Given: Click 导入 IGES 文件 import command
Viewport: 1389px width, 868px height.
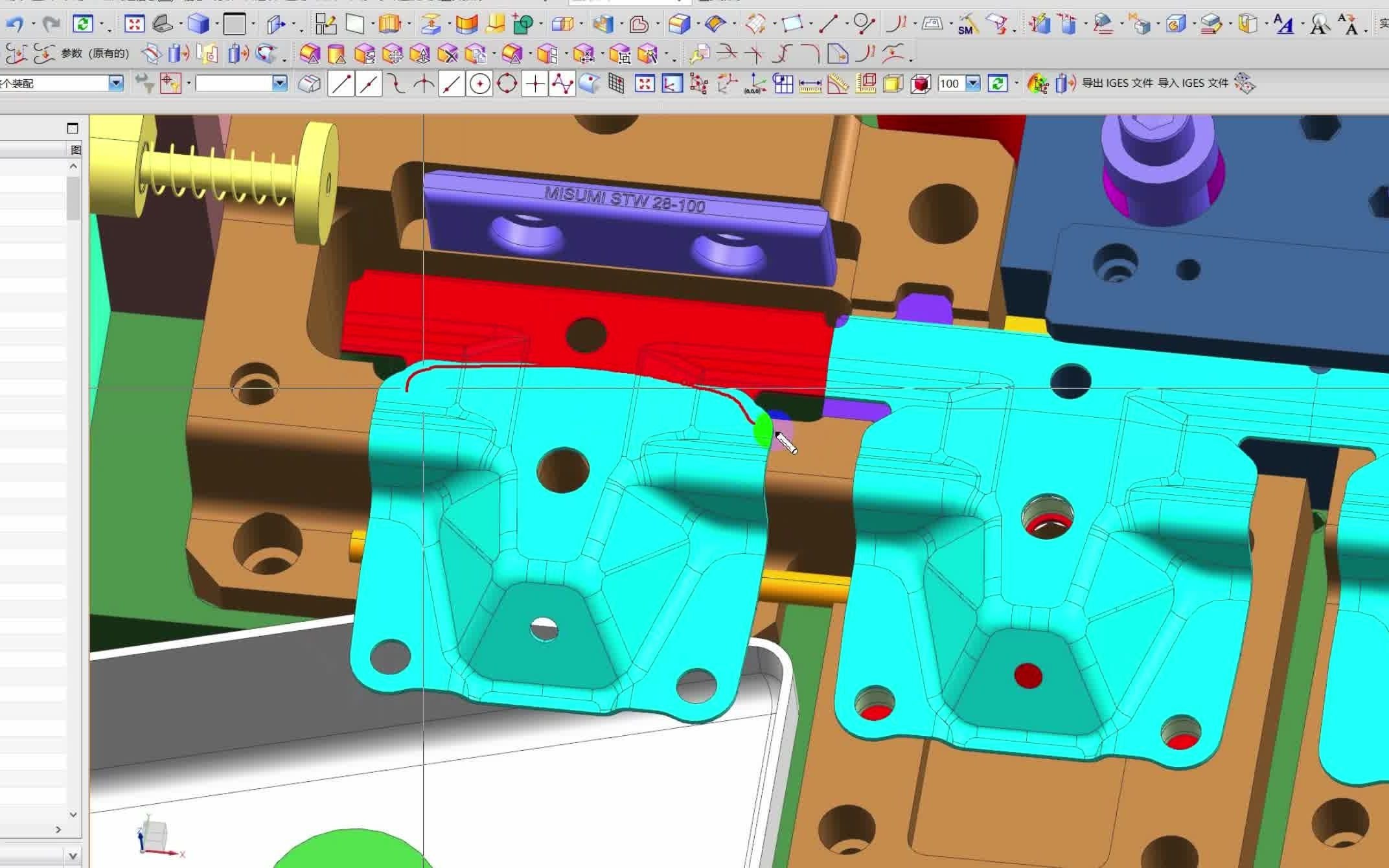Looking at the screenshot, I should (x=1193, y=83).
